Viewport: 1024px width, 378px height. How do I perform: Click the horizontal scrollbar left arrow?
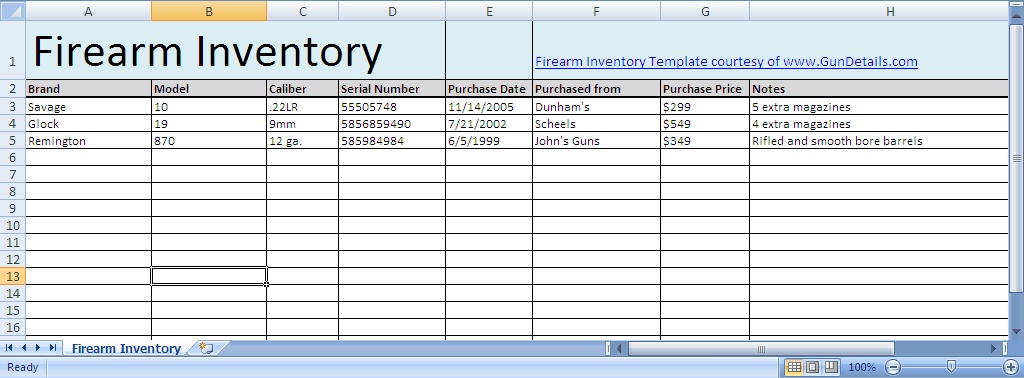coord(619,349)
